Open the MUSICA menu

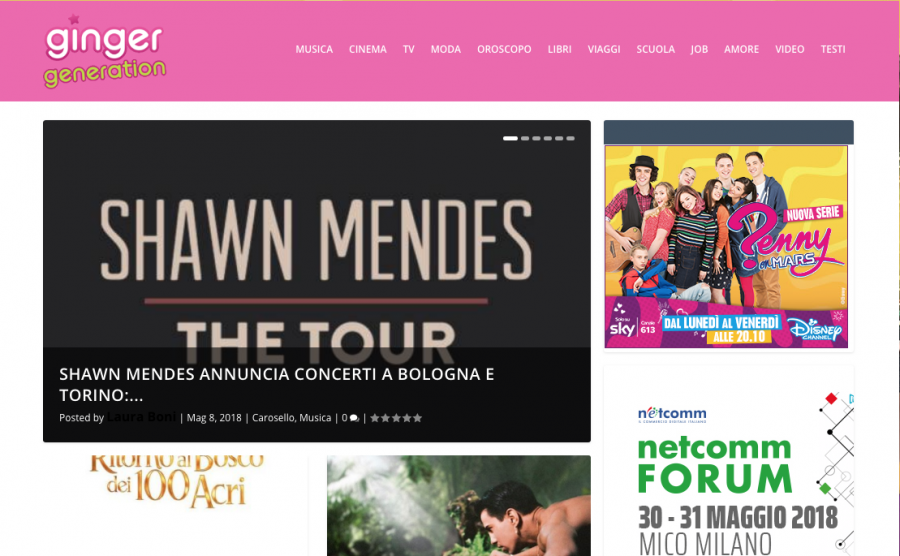tap(314, 49)
